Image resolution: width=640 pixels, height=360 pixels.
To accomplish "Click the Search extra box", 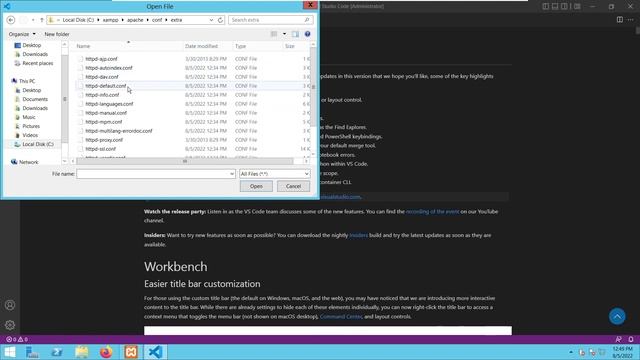I will tap(271, 20).
